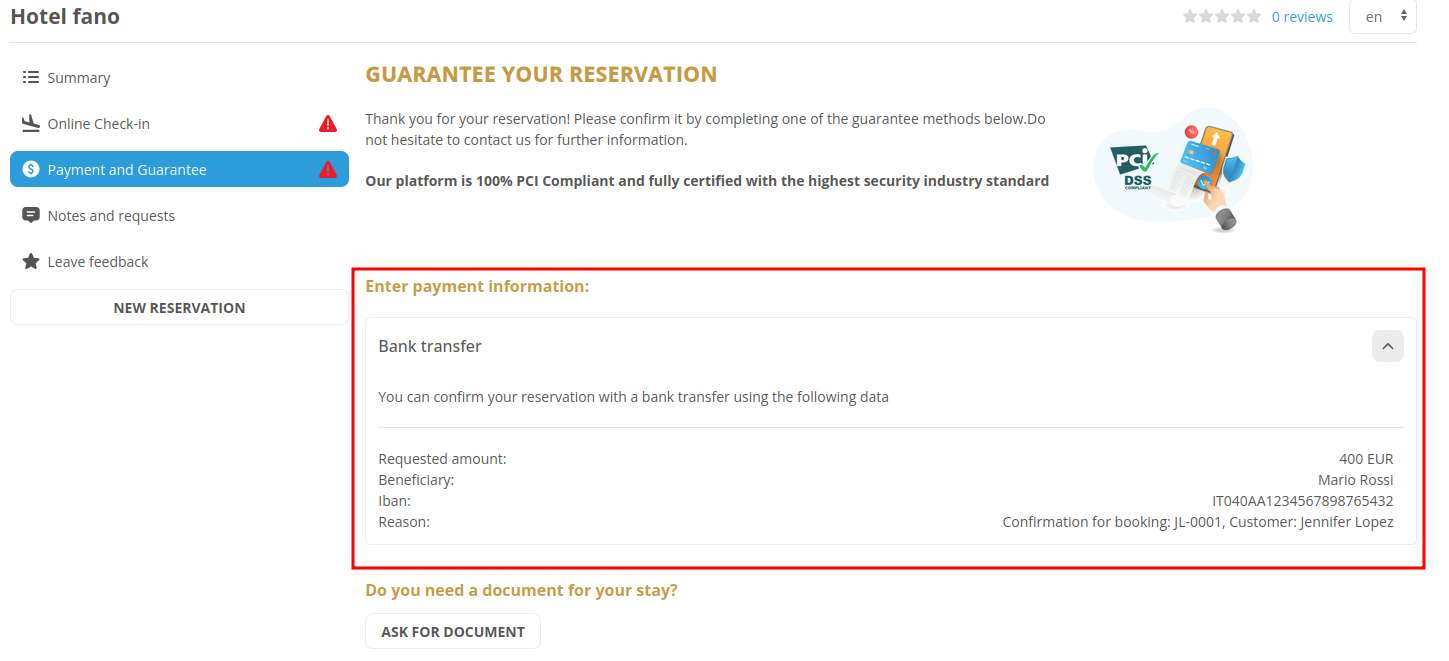Click the Notes and requests chat icon
1449x661 pixels.
pyautogui.click(x=30, y=216)
